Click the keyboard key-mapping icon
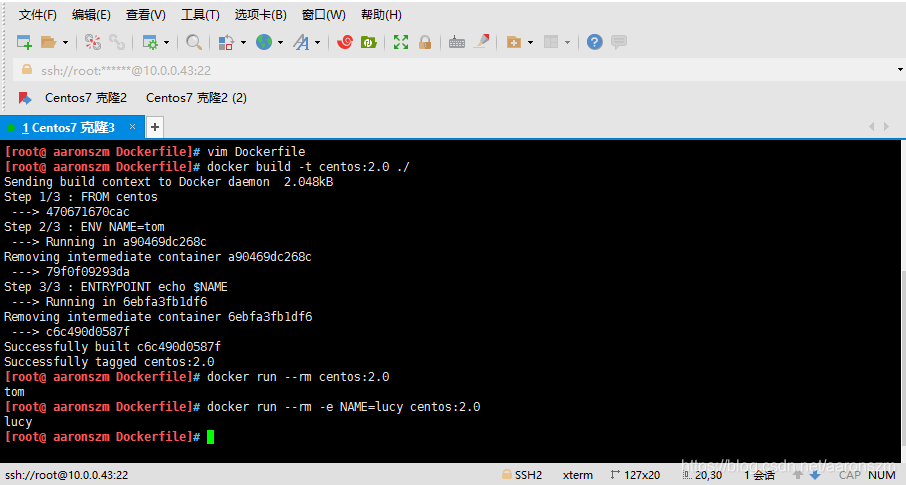 [x=456, y=42]
